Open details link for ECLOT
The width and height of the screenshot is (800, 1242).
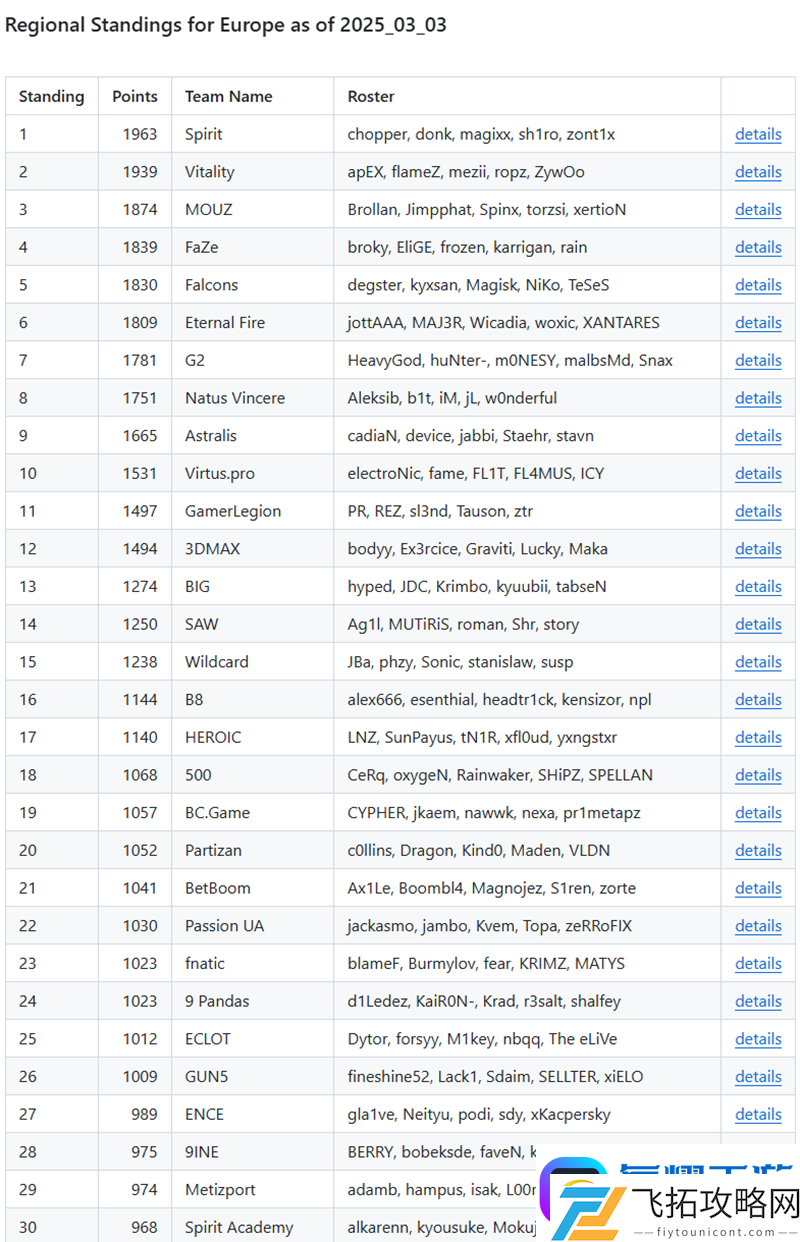click(758, 1039)
